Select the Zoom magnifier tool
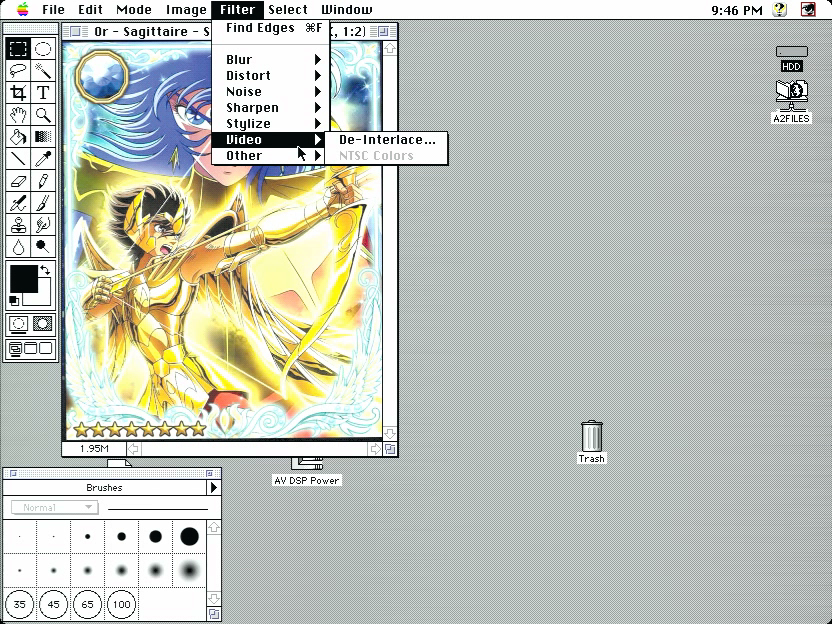The width and height of the screenshot is (832, 624). pyautogui.click(x=43, y=115)
